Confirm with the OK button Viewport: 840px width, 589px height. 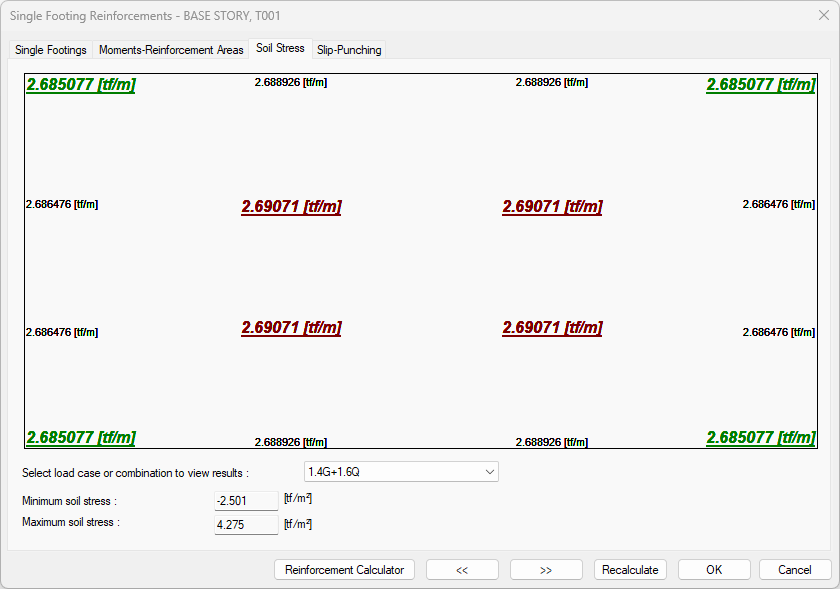pos(714,570)
